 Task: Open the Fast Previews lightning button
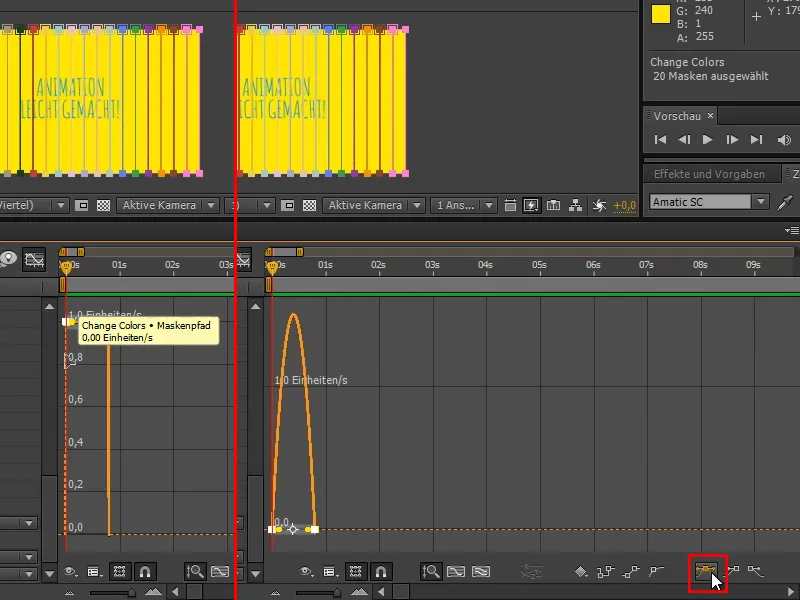point(531,205)
